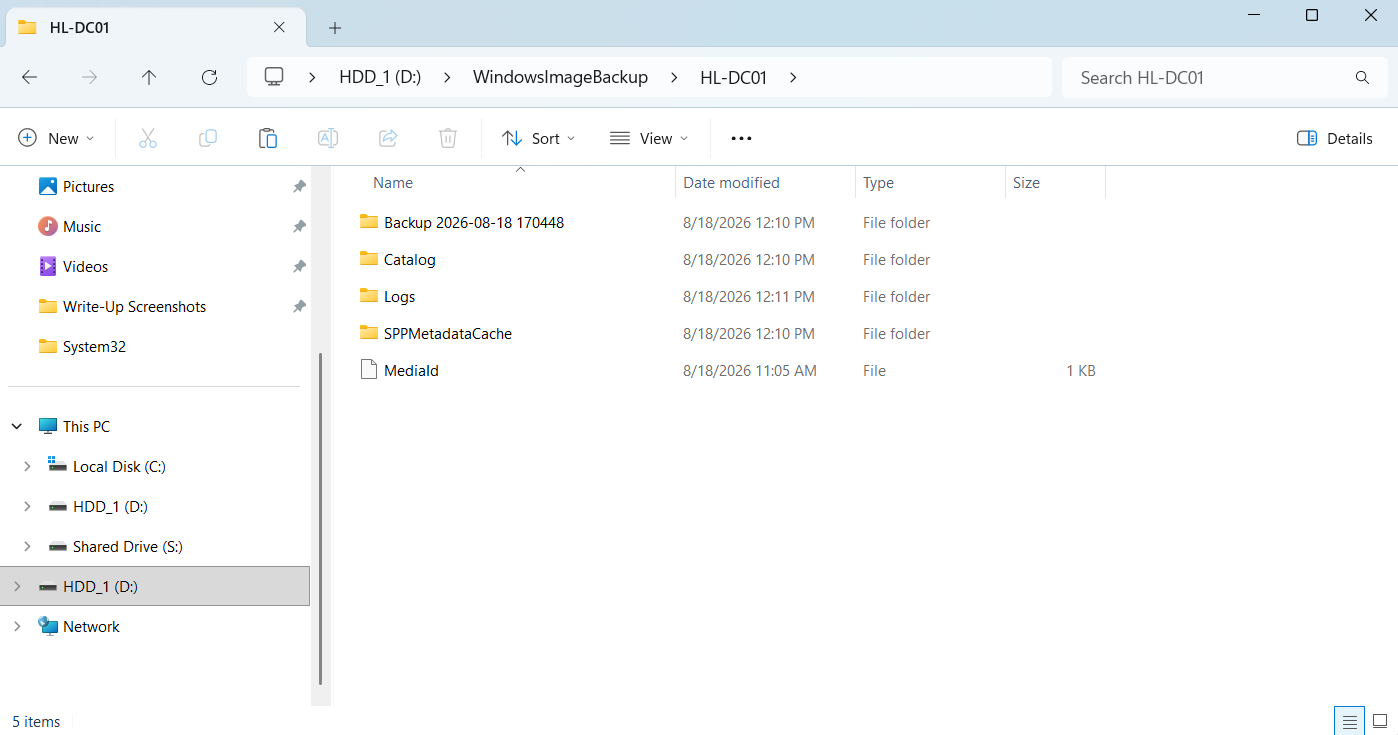Image resolution: width=1398 pixels, height=735 pixels.
Task: Go forward with the right arrow
Action: (89, 77)
